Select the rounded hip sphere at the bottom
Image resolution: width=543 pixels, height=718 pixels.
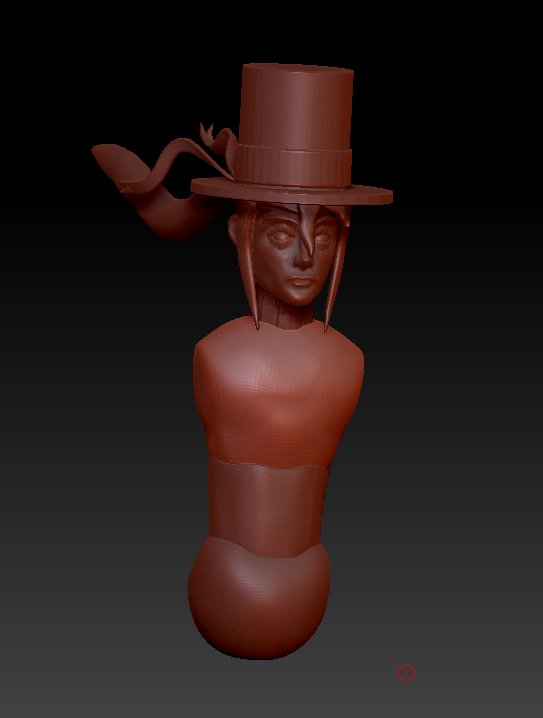259,600
